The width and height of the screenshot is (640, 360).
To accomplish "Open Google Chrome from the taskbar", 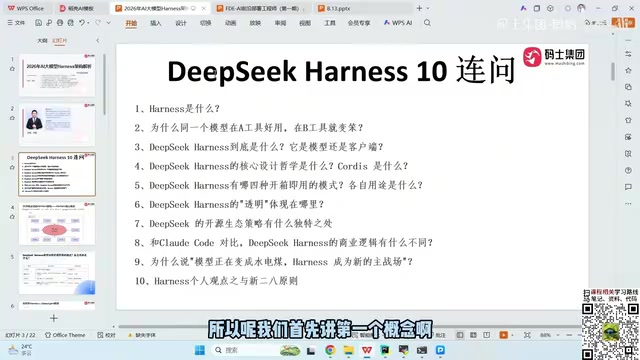I will pyautogui.click(x=330, y=350).
